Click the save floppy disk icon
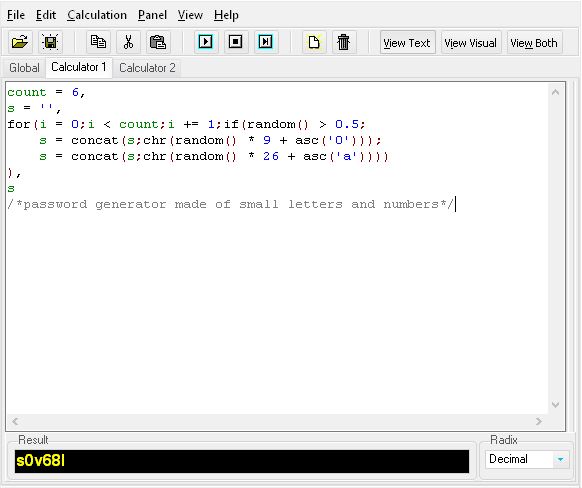 point(50,42)
